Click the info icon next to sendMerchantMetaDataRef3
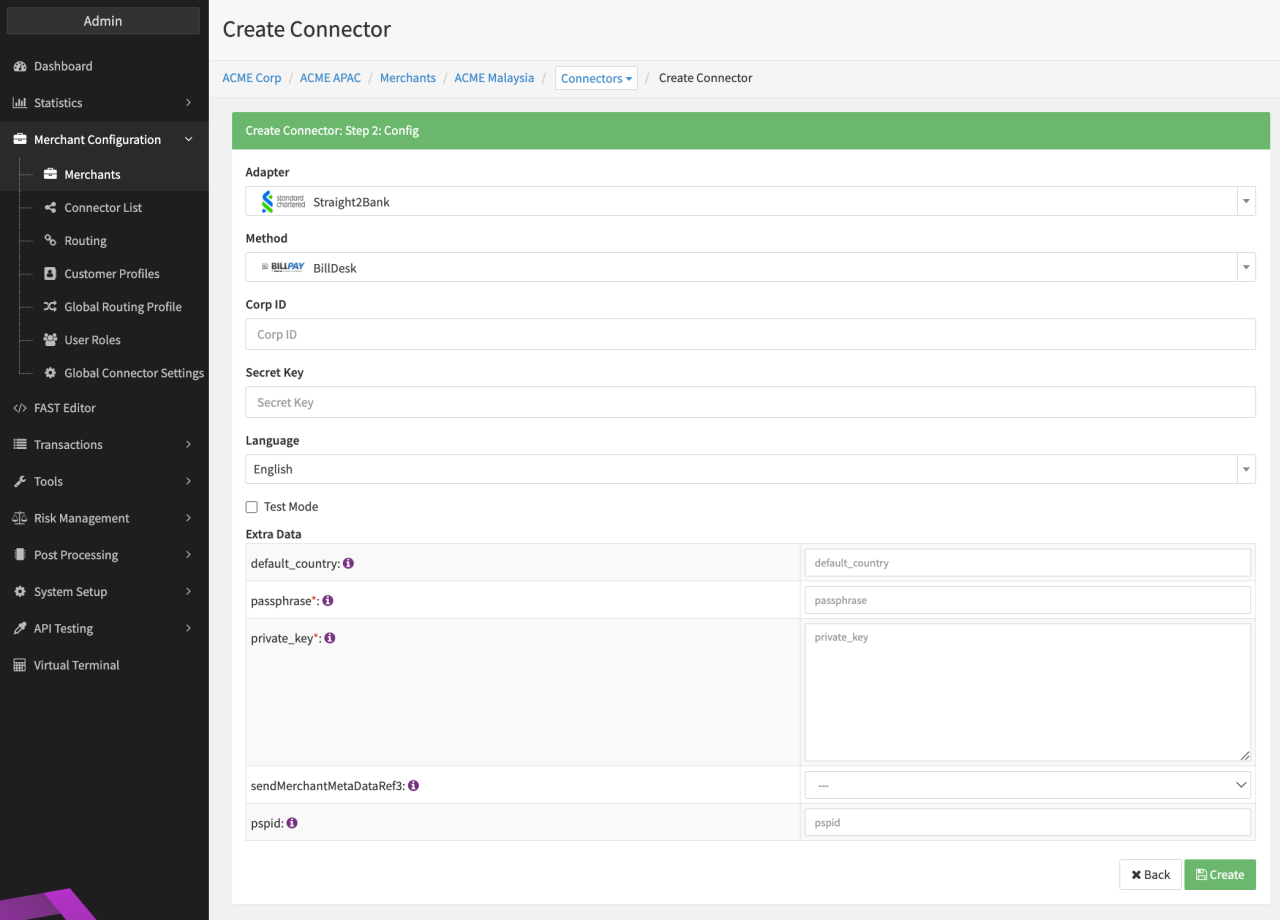1280x920 pixels. pos(413,786)
